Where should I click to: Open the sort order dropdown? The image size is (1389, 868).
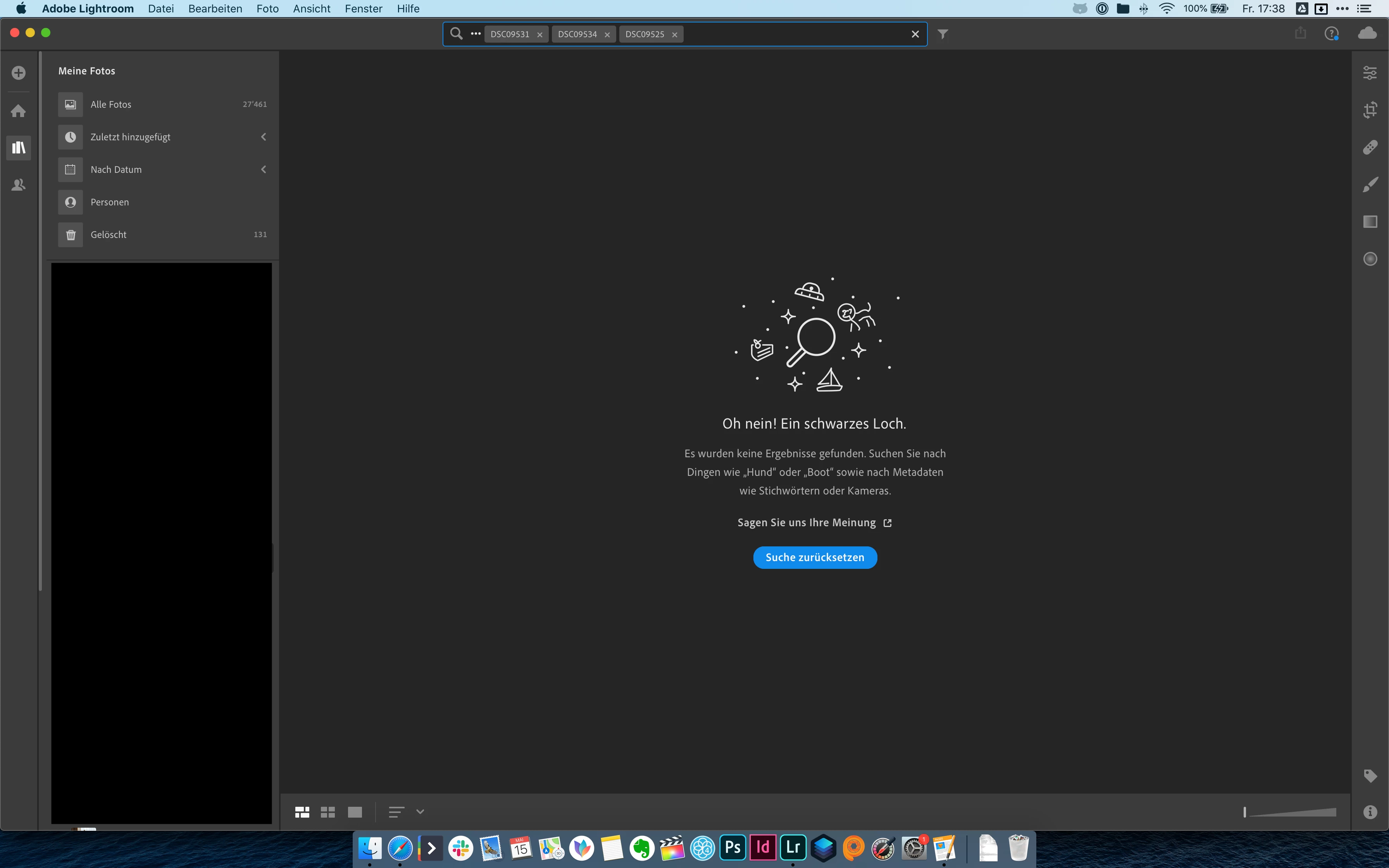(x=420, y=812)
